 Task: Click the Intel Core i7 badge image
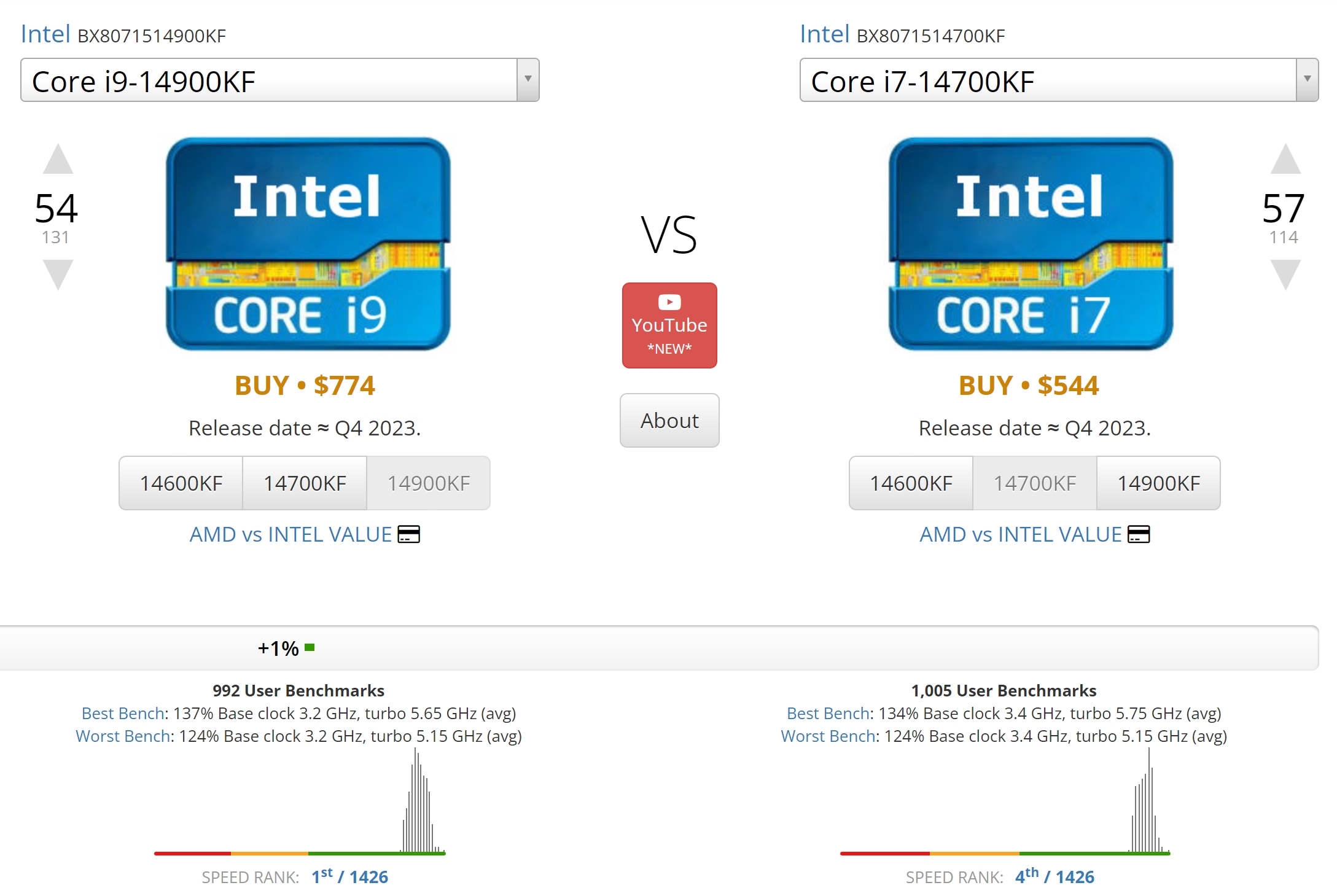click(x=1031, y=244)
